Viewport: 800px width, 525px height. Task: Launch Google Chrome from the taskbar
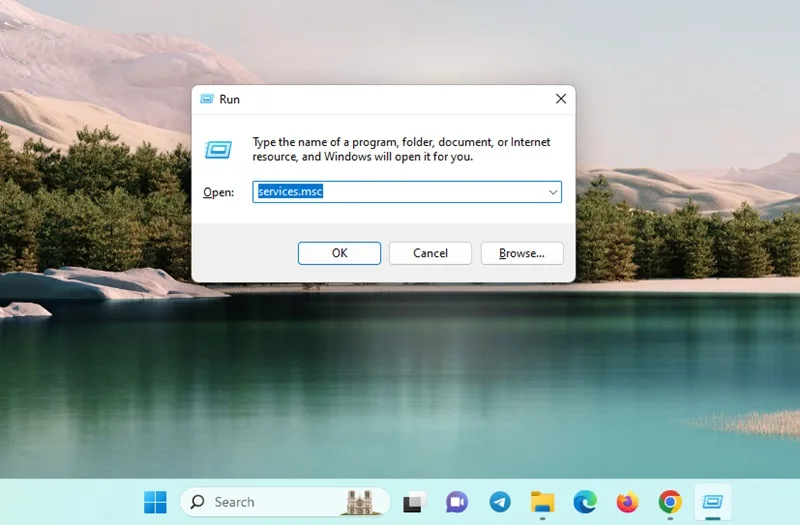670,502
